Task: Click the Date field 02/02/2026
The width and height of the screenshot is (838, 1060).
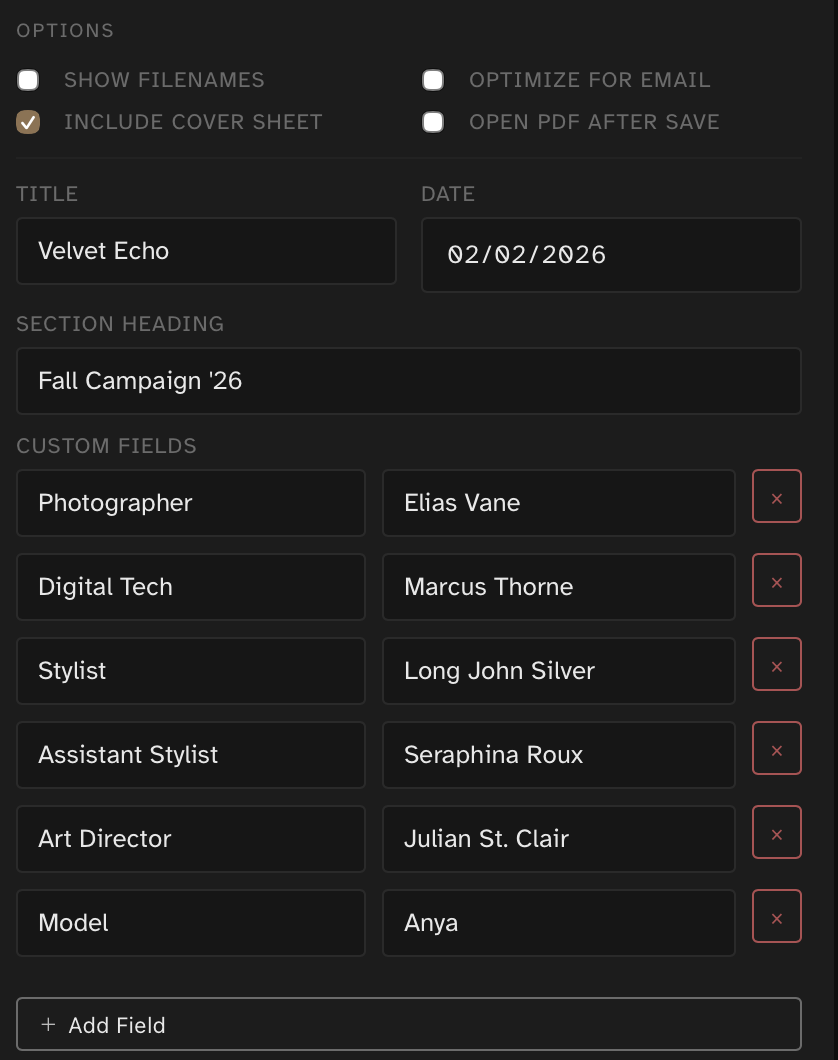Action: [x=611, y=255]
